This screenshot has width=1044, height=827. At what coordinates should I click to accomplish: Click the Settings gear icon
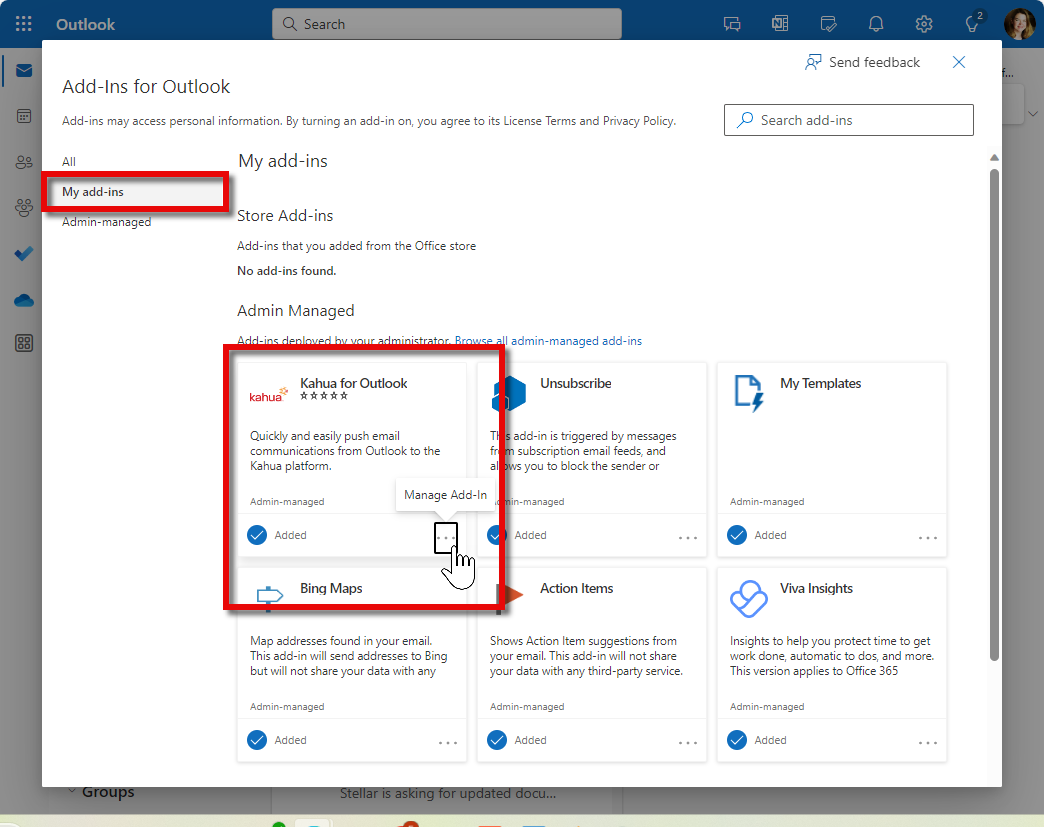point(924,24)
